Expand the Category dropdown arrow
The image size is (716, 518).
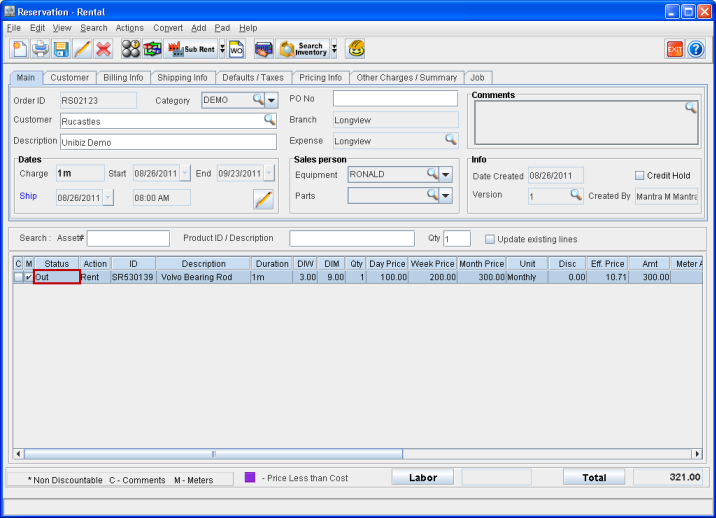271,100
